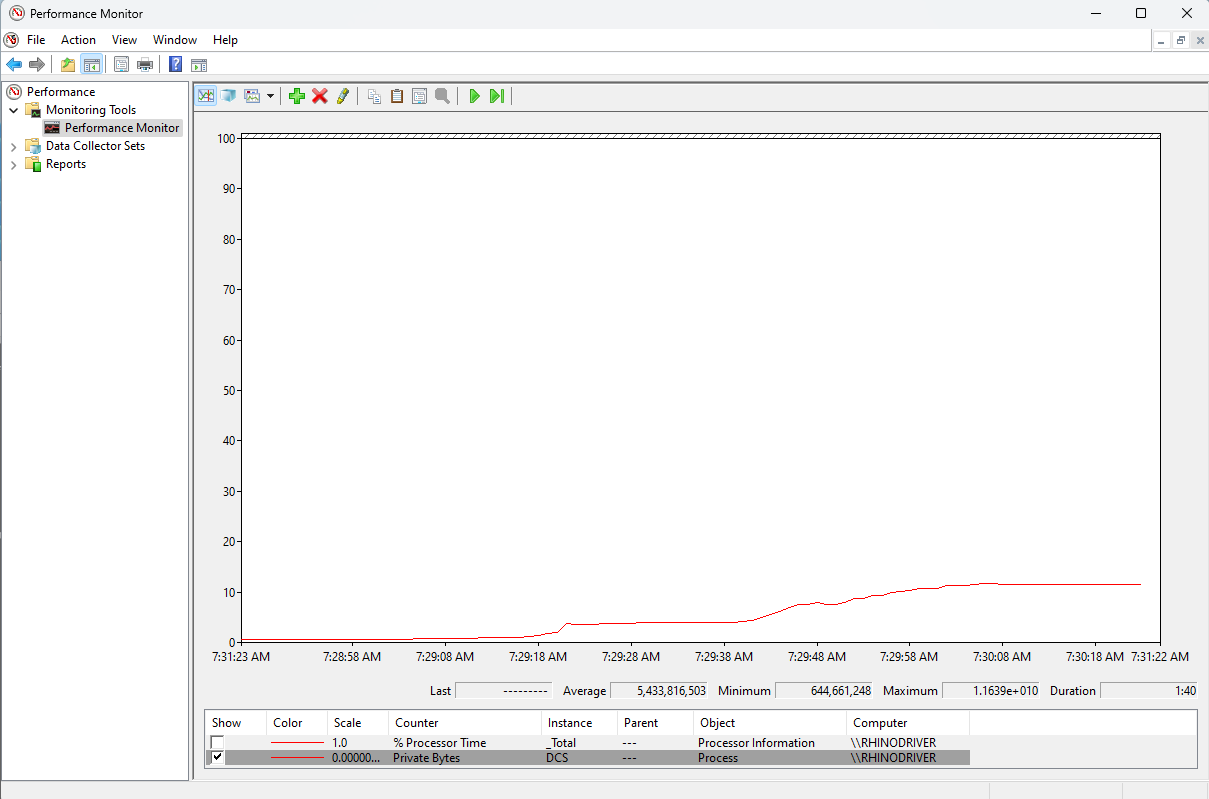Delete selected counter with red X icon

(x=320, y=96)
